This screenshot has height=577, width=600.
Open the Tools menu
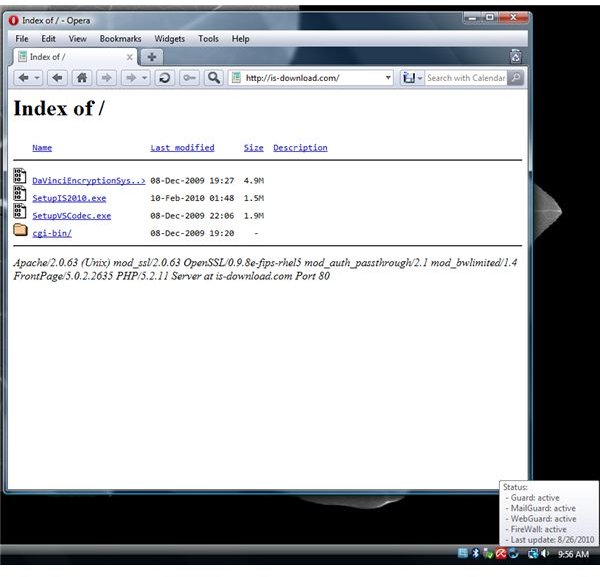(x=209, y=39)
